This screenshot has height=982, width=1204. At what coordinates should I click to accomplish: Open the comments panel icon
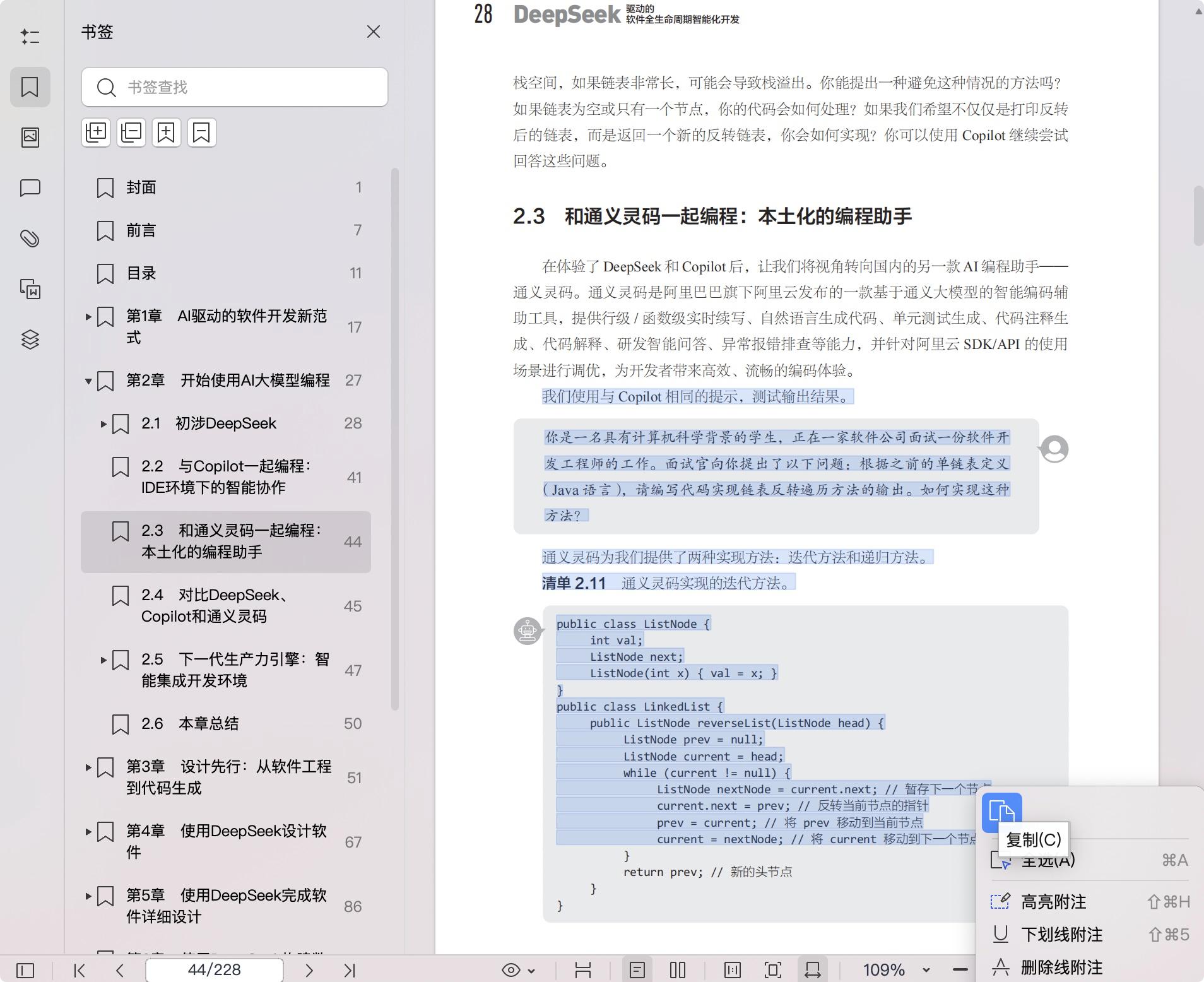[x=30, y=188]
